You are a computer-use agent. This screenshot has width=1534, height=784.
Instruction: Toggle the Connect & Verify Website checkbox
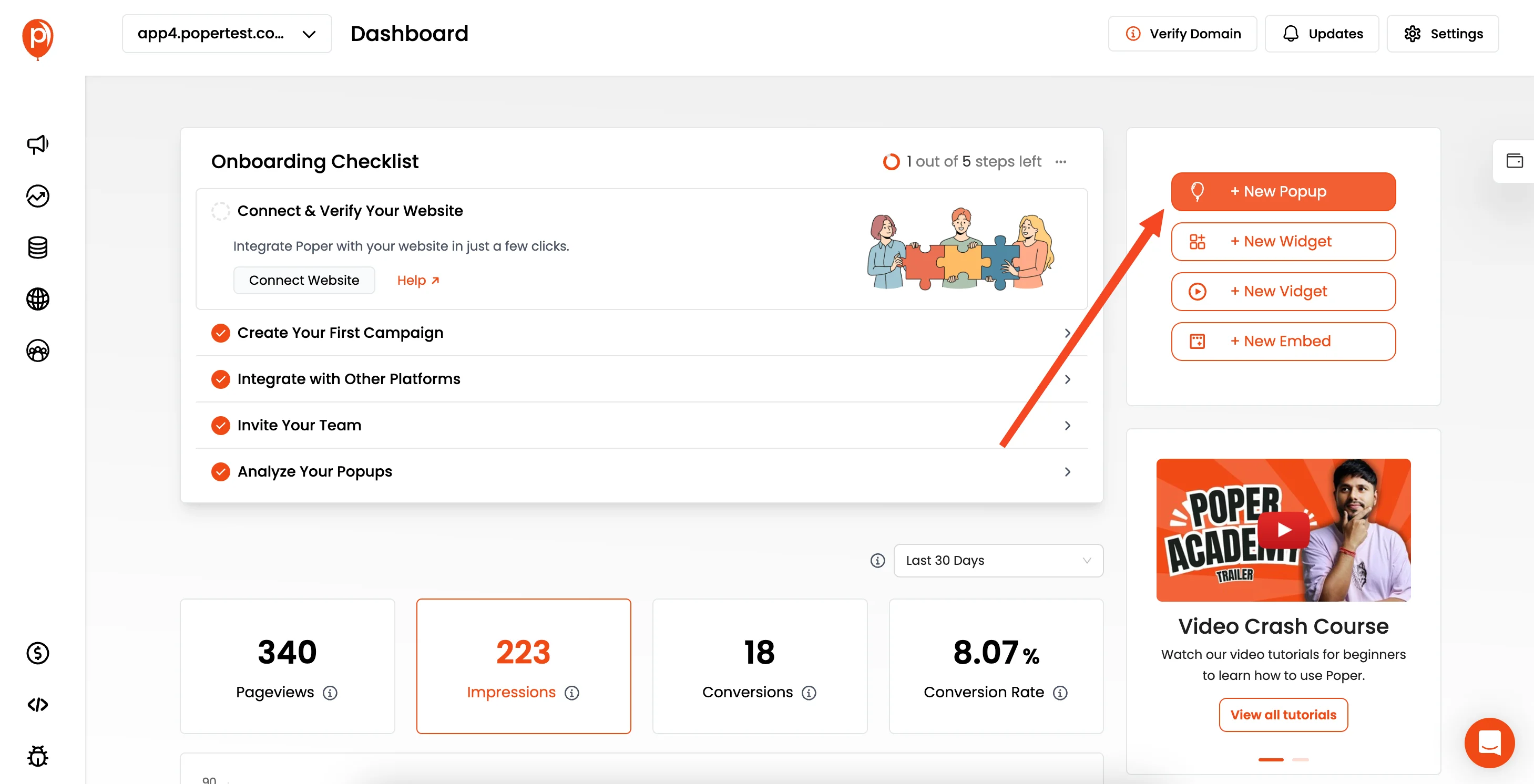click(220, 211)
